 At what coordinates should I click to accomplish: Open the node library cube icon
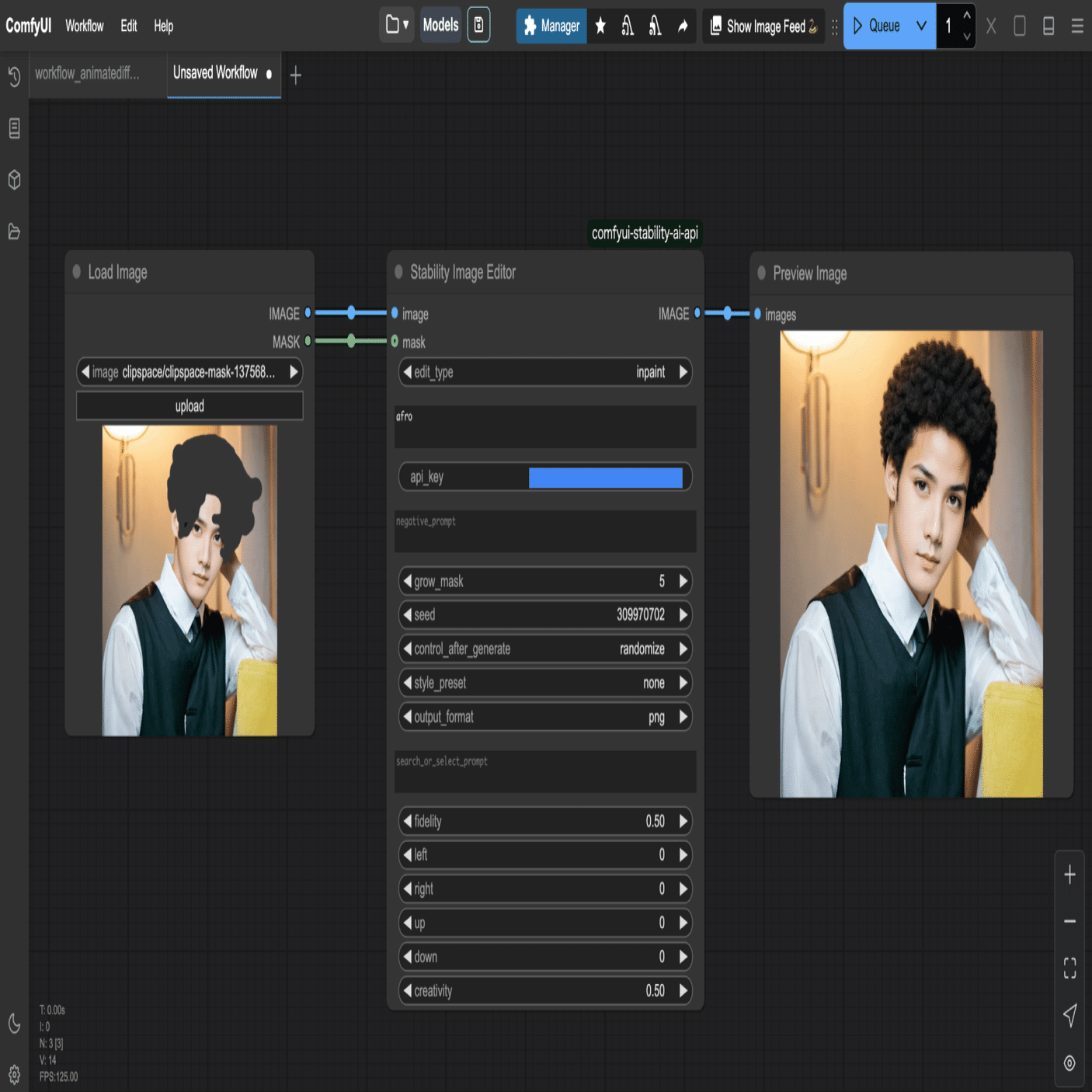tap(14, 179)
